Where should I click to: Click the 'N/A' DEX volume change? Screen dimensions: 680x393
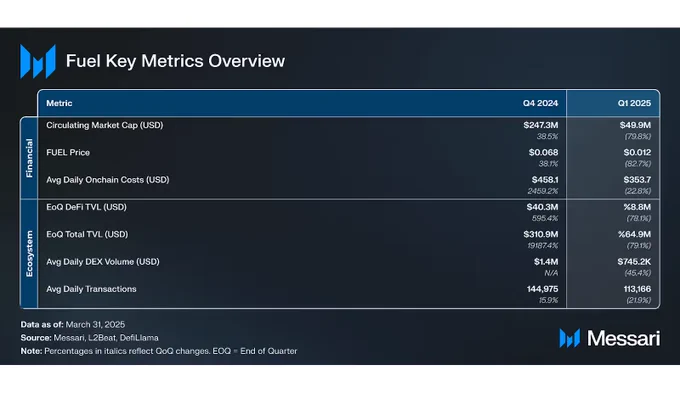(x=551, y=273)
